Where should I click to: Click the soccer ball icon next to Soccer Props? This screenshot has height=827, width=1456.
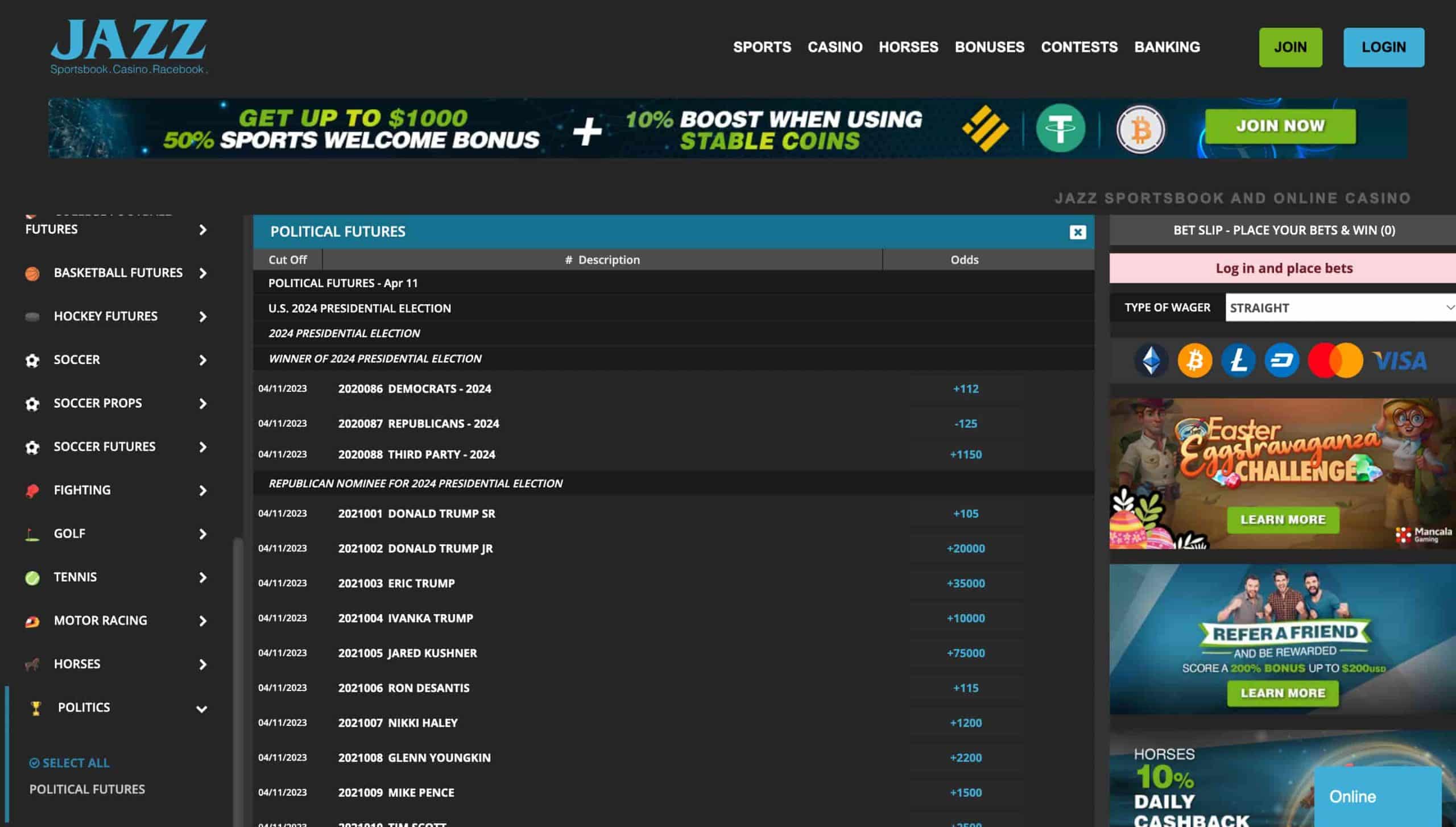(x=32, y=404)
